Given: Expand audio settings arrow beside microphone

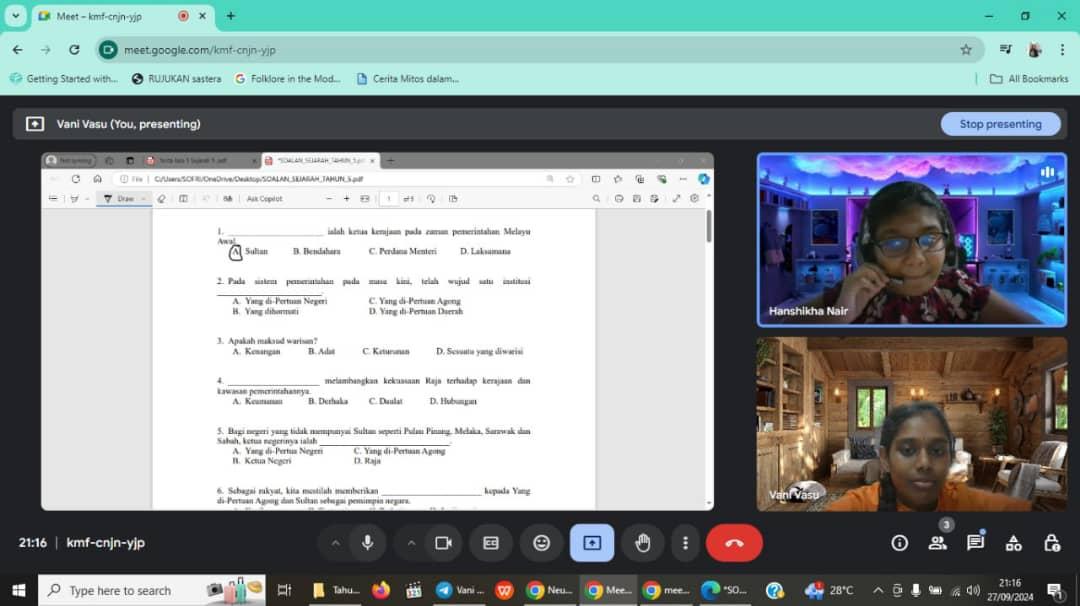Looking at the screenshot, I should (x=335, y=543).
